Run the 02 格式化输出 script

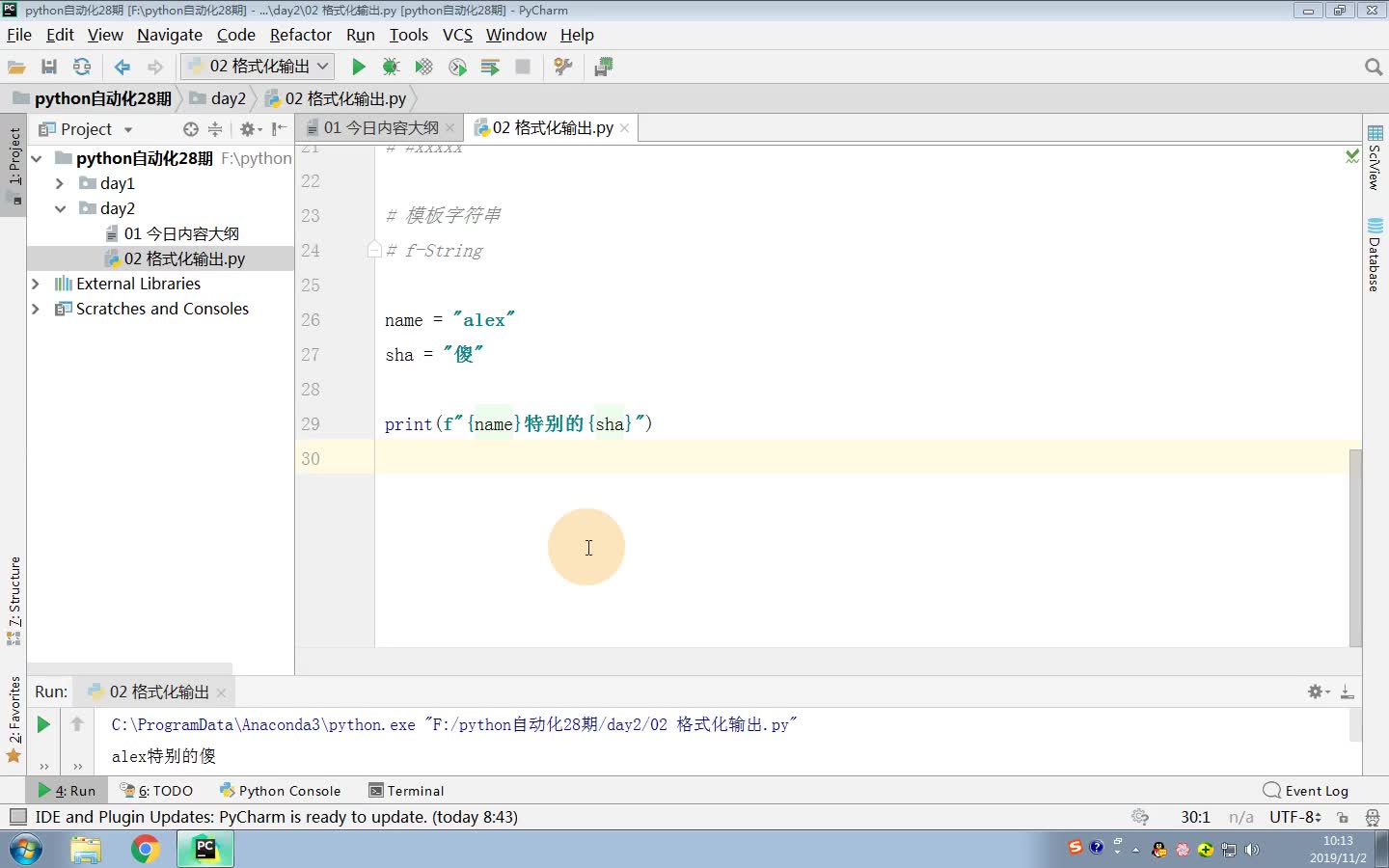coord(358,67)
